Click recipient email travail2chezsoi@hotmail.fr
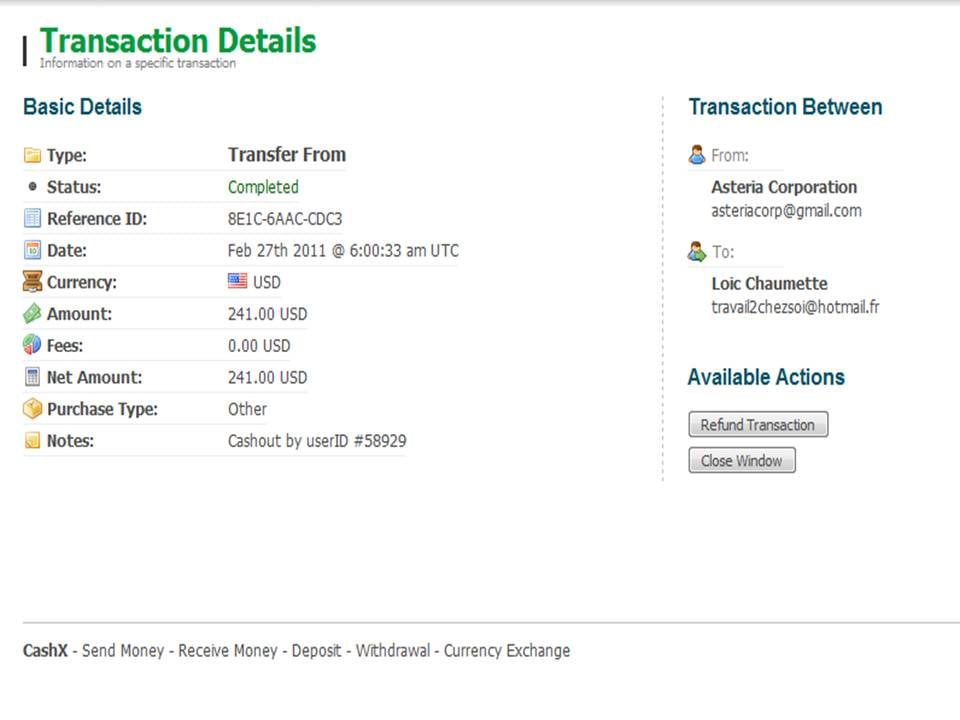Image resolution: width=960 pixels, height=720 pixels. (795, 307)
